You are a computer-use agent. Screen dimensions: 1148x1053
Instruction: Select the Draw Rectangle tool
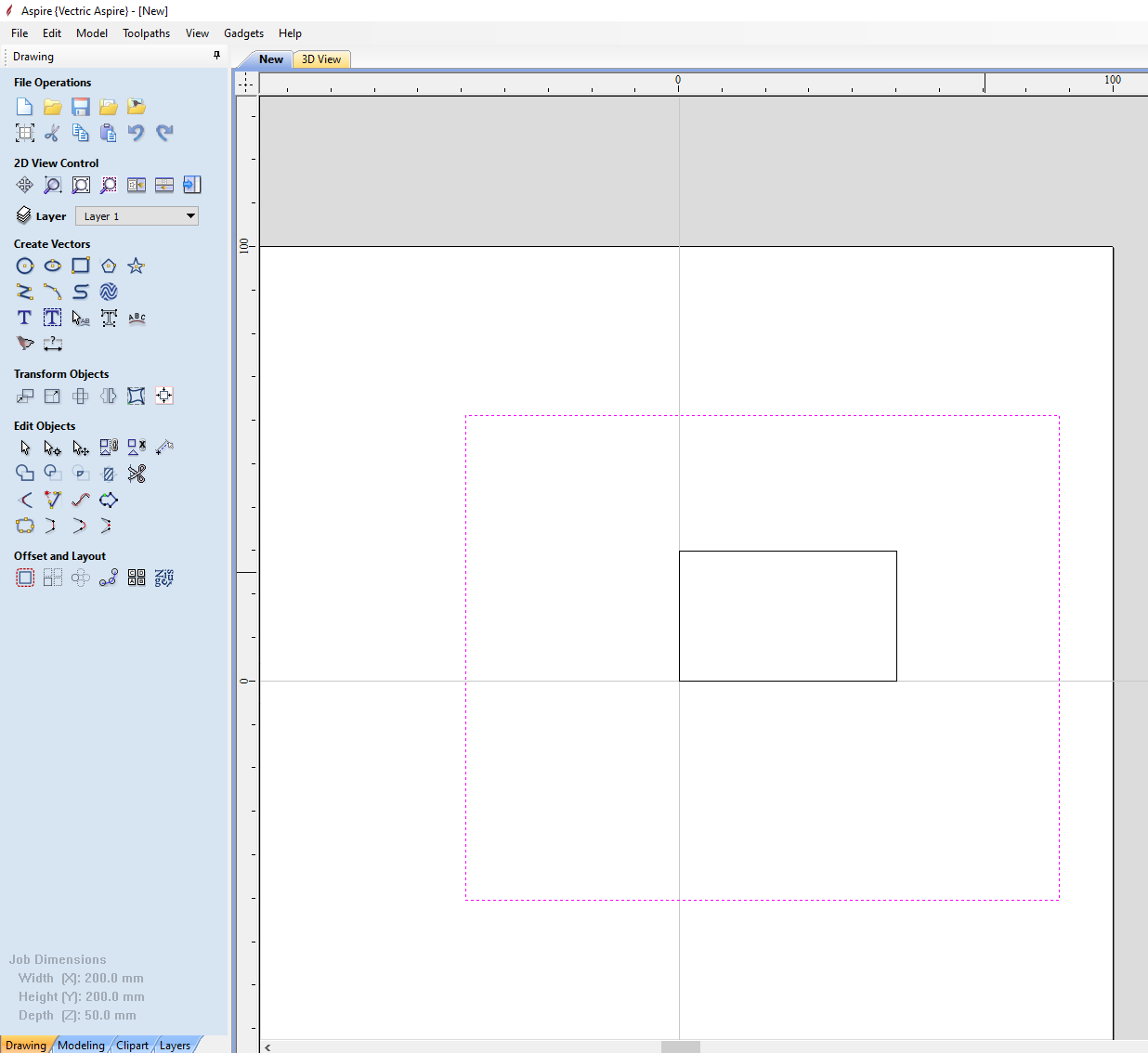pos(81,266)
